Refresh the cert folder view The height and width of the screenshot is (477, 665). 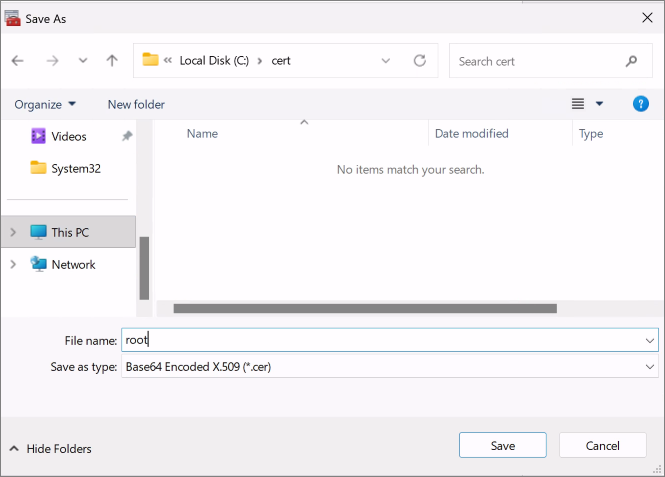coord(419,61)
